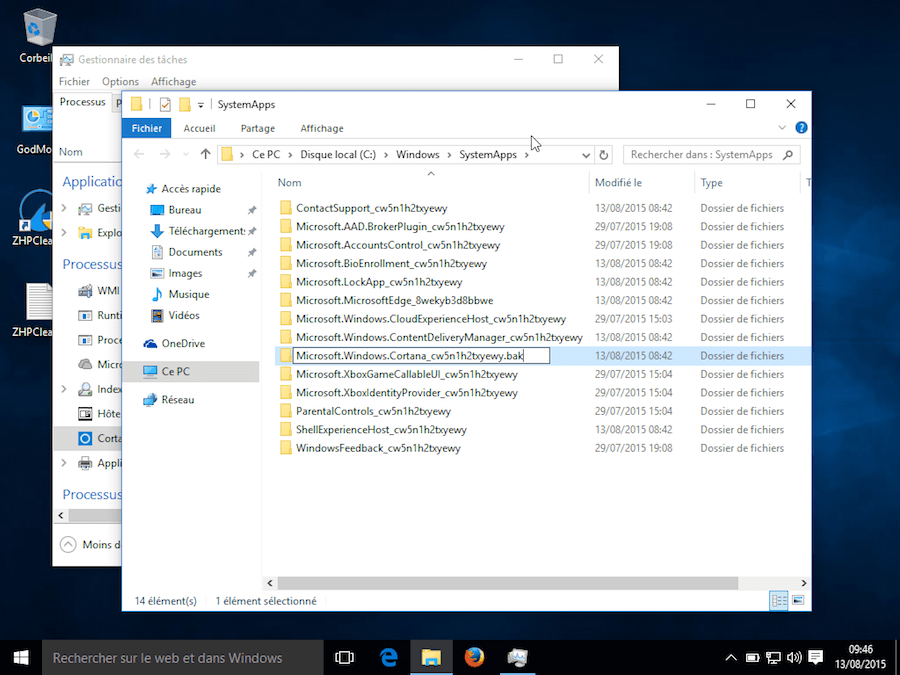Sort files by the Modifié le column
900x675 pixels.
tap(618, 183)
